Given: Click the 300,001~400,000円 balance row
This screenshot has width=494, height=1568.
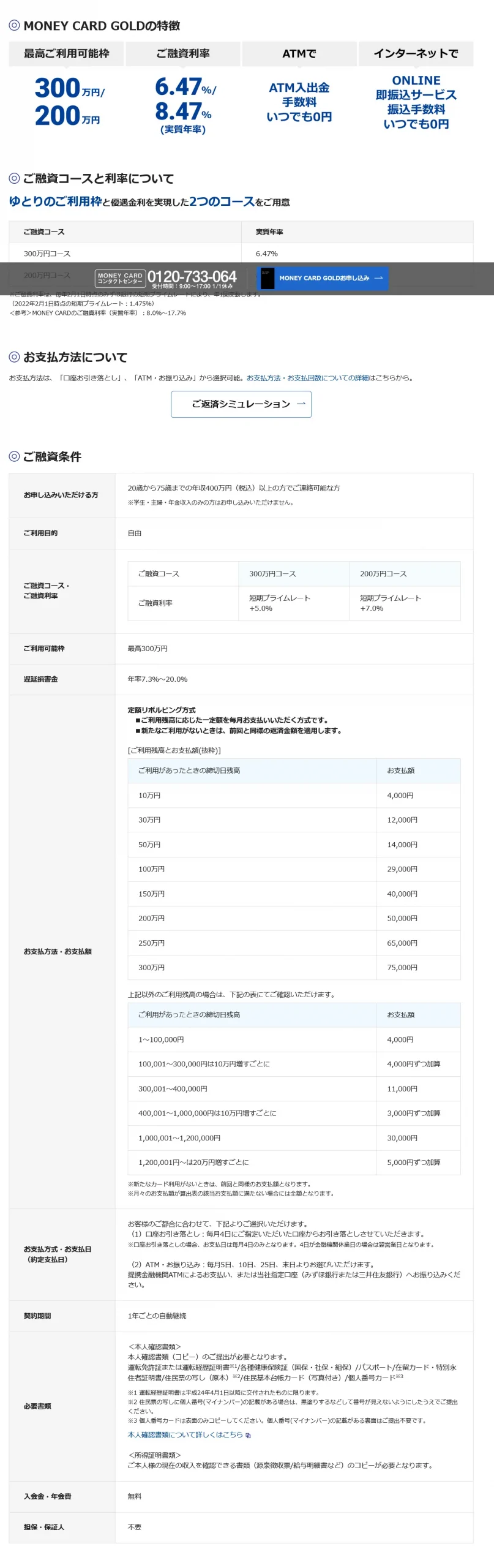Looking at the screenshot, I should 294,1088.
